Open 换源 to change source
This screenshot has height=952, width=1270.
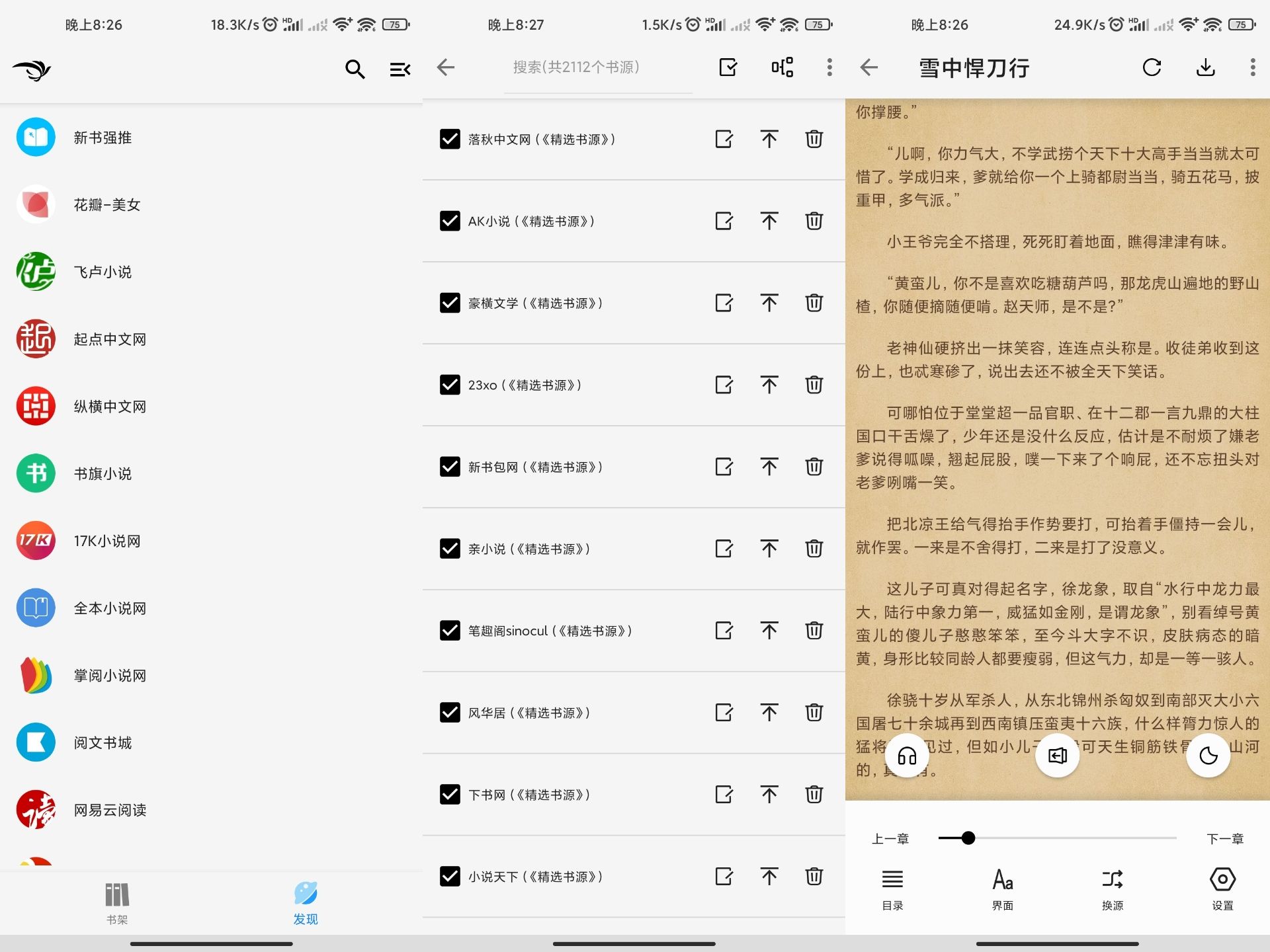pyautogui.click(x=1113, y=890)
